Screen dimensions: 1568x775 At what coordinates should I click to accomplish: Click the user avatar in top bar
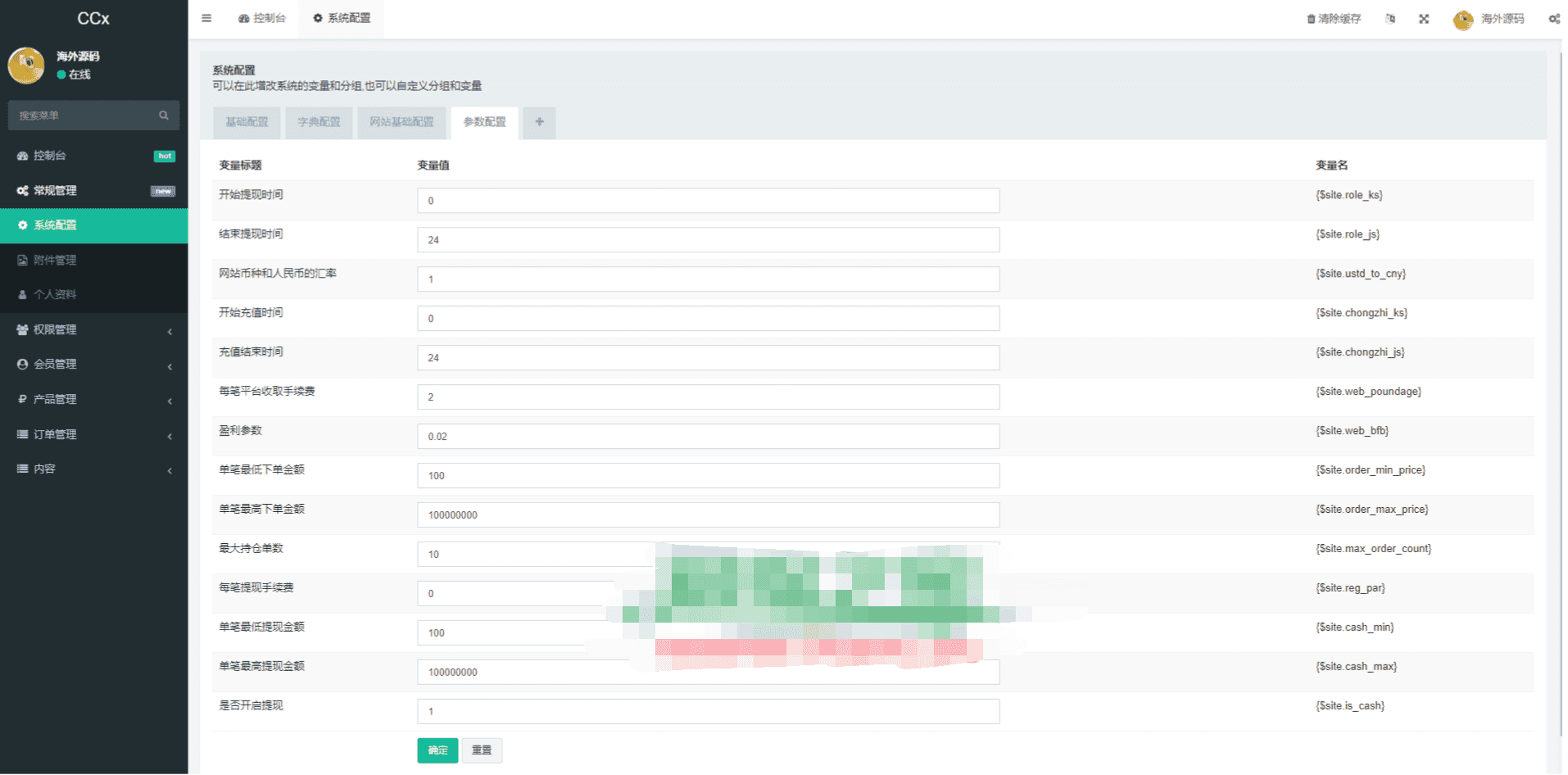1462,20
